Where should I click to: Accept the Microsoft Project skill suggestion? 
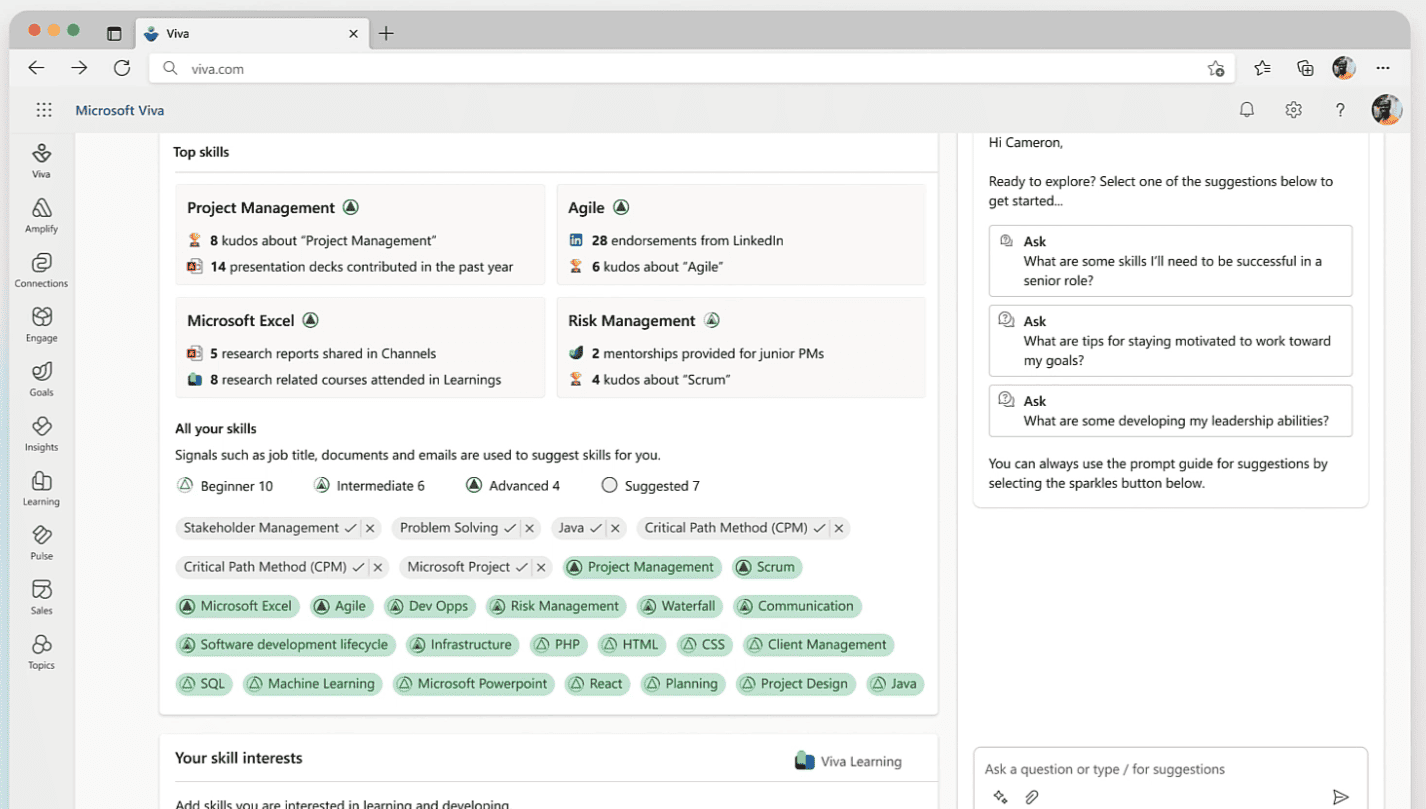pyautogui.click(x=521, y=567)
